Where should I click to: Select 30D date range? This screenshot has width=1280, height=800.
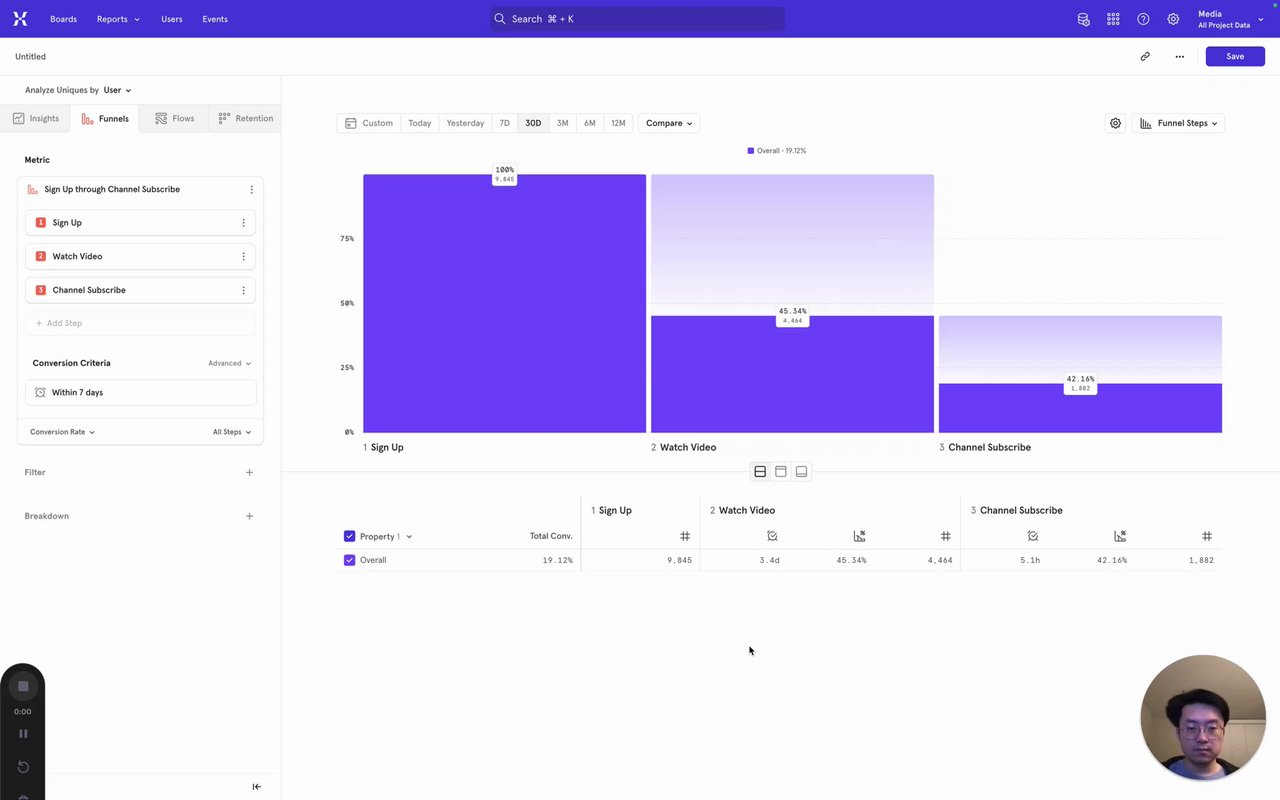[533, 123]
